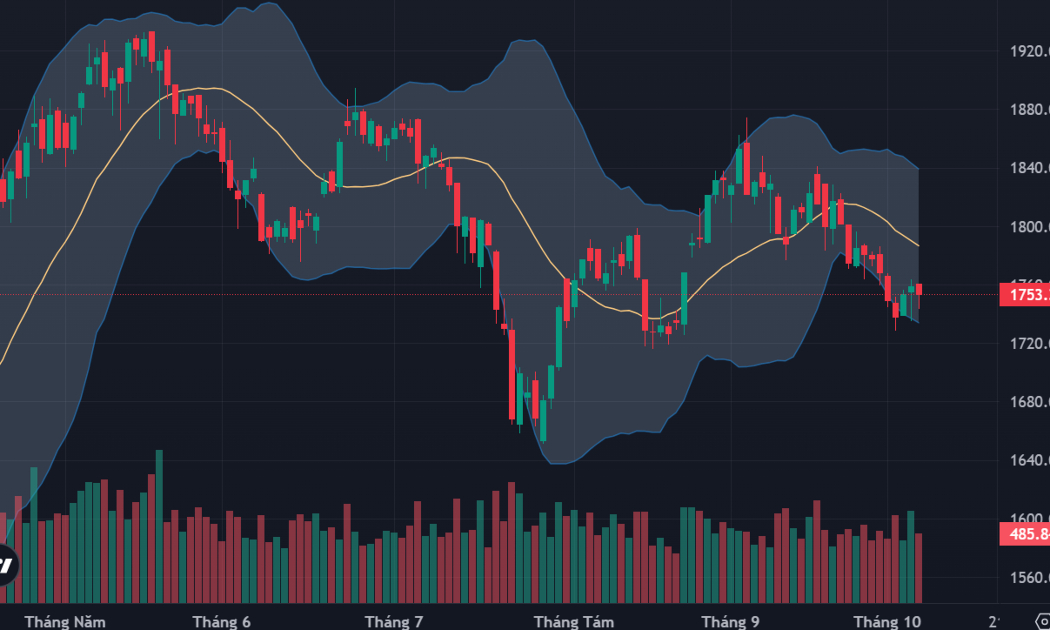Click the Tháng Năm time axis label

click(65, 622)
